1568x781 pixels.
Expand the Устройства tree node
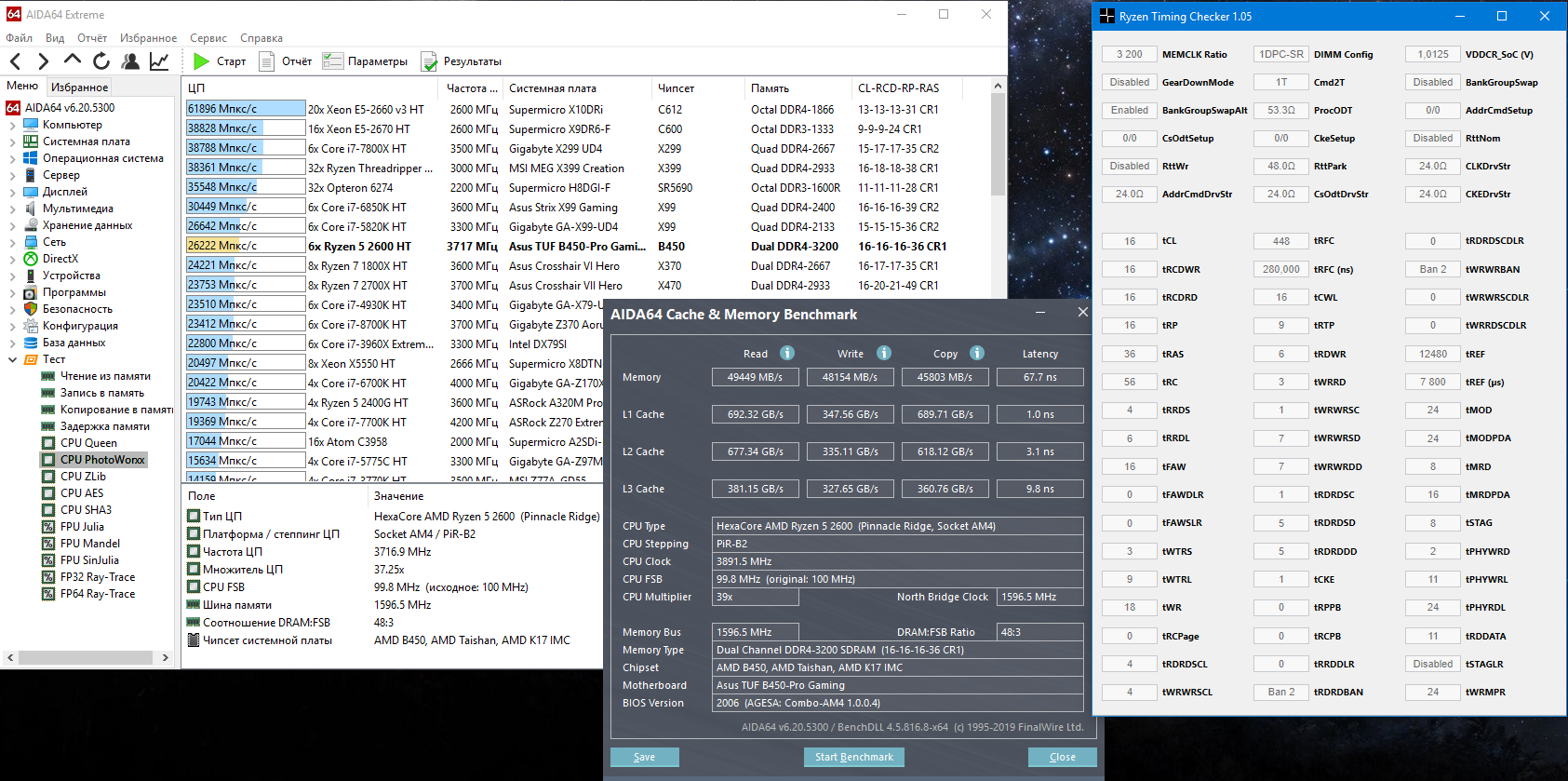click(x=12, y=276)
